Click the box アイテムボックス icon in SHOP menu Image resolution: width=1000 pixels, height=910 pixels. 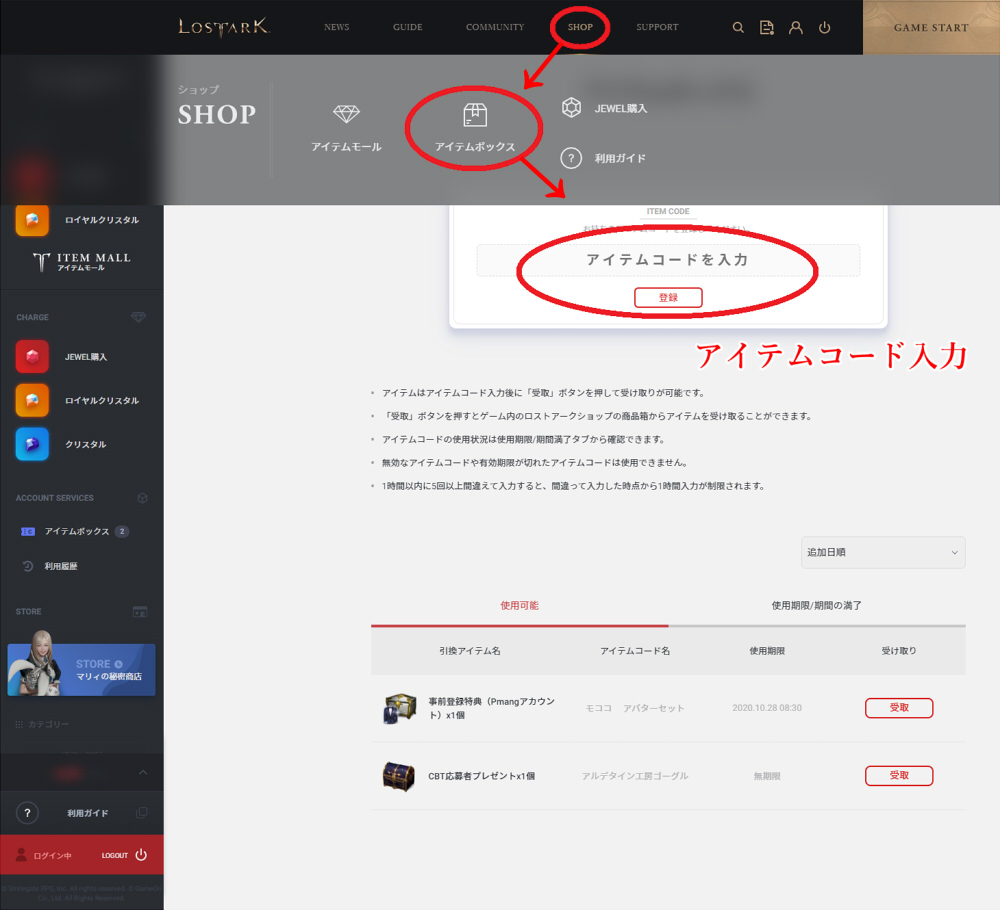pos(474,115)
